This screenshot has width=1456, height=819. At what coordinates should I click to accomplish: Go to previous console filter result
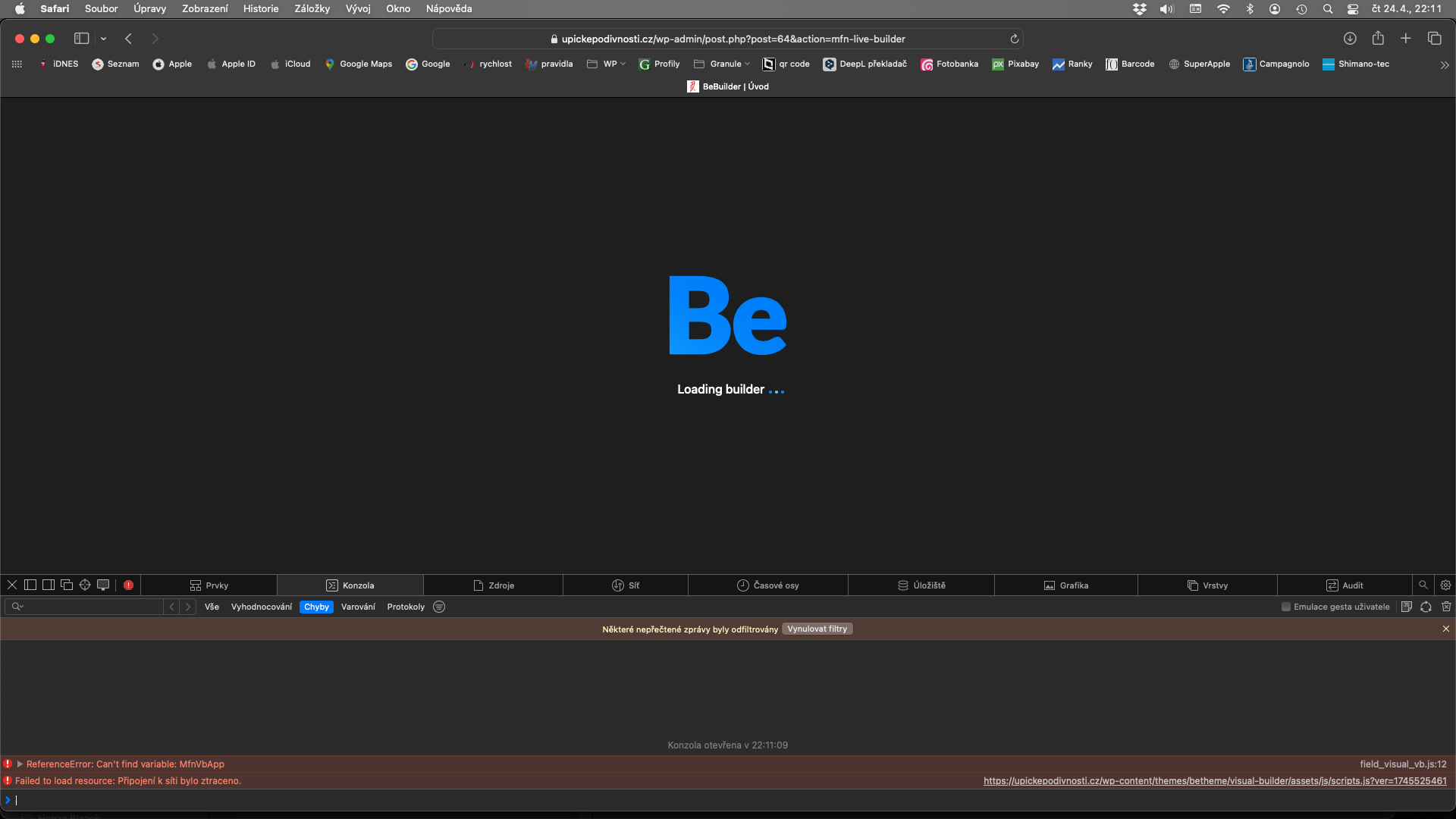click(172, 607)
